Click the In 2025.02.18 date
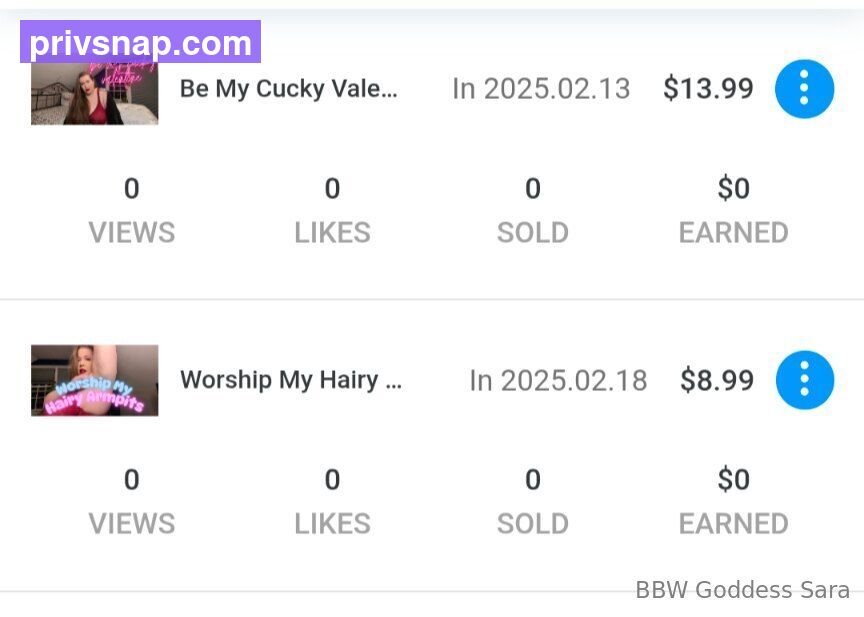Viewport: 864px width, 617px height. 558,380
